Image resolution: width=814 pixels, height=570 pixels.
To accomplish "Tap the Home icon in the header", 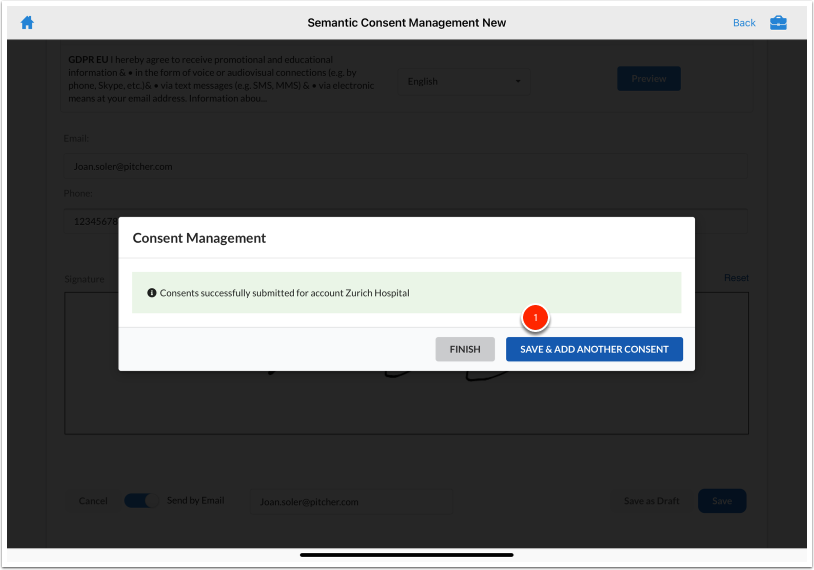I will pyautogui.click(x=27, y=23).
